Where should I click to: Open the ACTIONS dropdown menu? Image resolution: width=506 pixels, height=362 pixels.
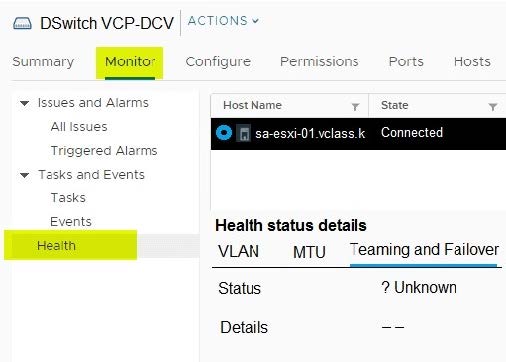pos(223,21)
